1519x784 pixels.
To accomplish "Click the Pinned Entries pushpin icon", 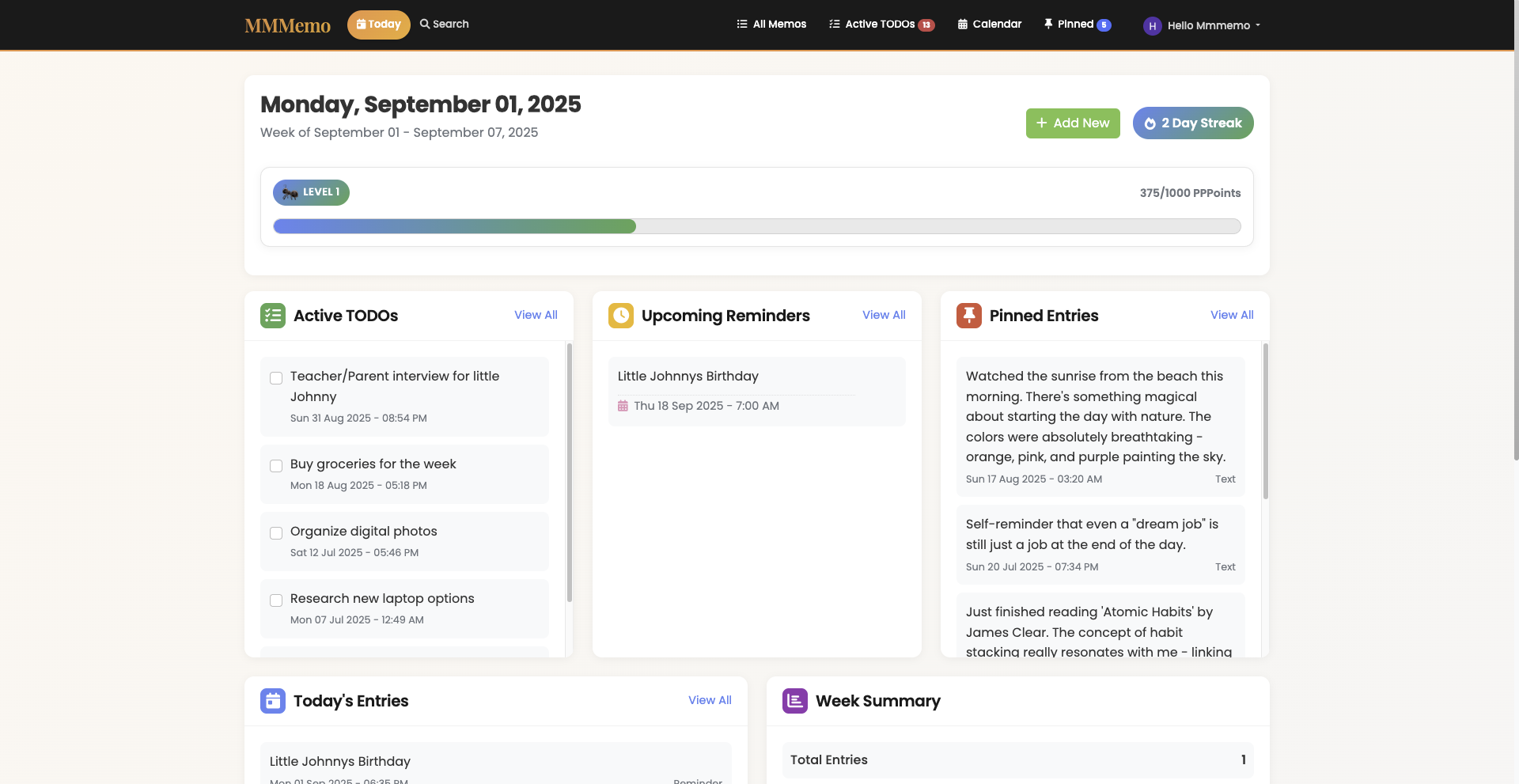I will point(969,316).
